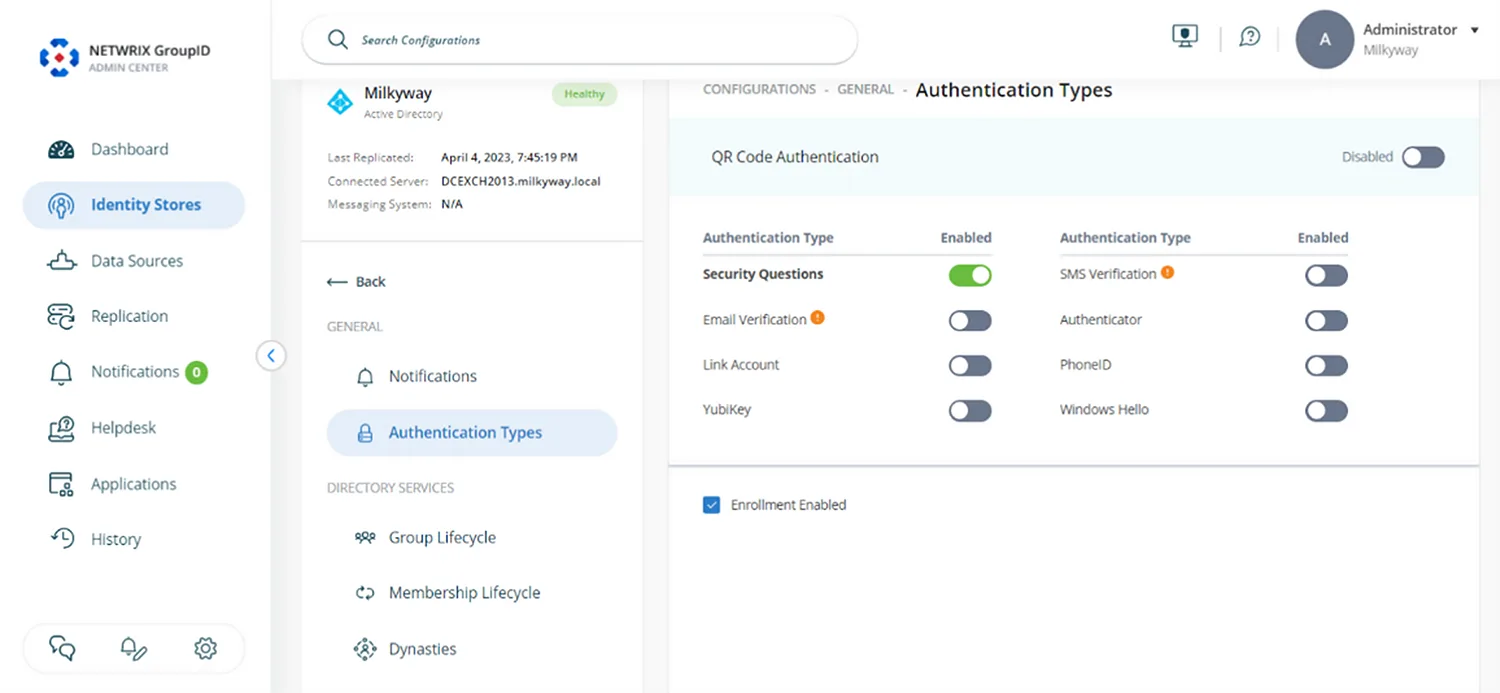1500x693 pixels.
Task: Turn on the Link Account toggle
Action: 970,366
